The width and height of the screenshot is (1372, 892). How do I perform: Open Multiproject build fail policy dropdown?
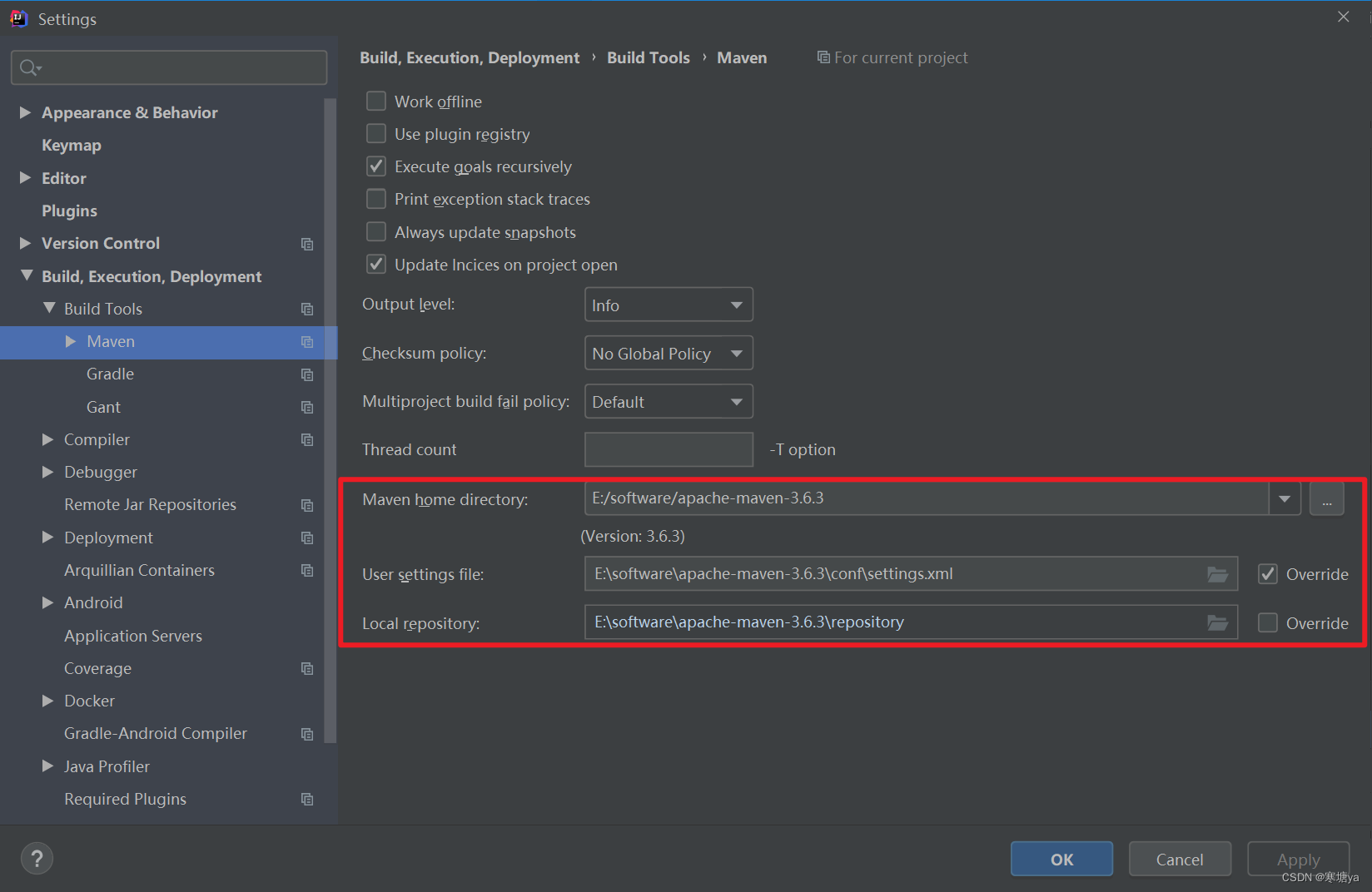click(x=669, y=401)
